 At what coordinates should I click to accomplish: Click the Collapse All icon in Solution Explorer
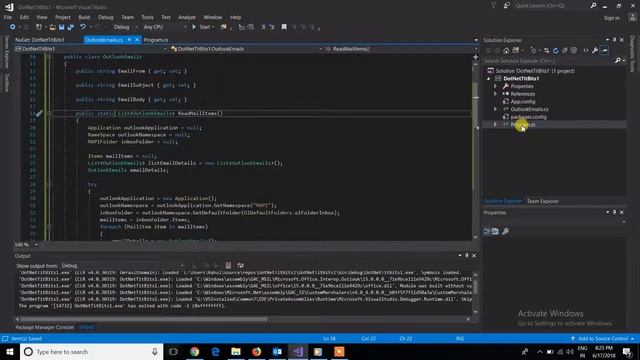coord(564,51)
